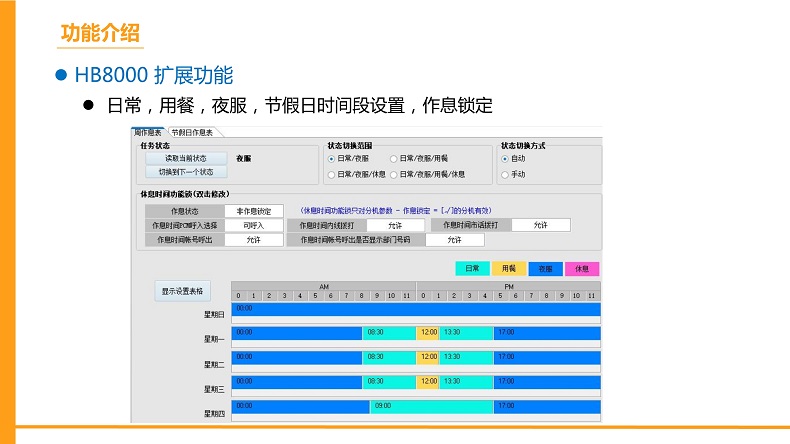Click the HB8000 扩展功能 heading
The image size is (790, 444).
pos(154,75)
